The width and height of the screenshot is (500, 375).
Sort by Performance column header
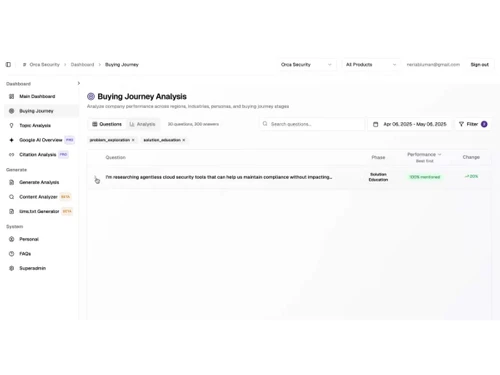pos(424,155)
